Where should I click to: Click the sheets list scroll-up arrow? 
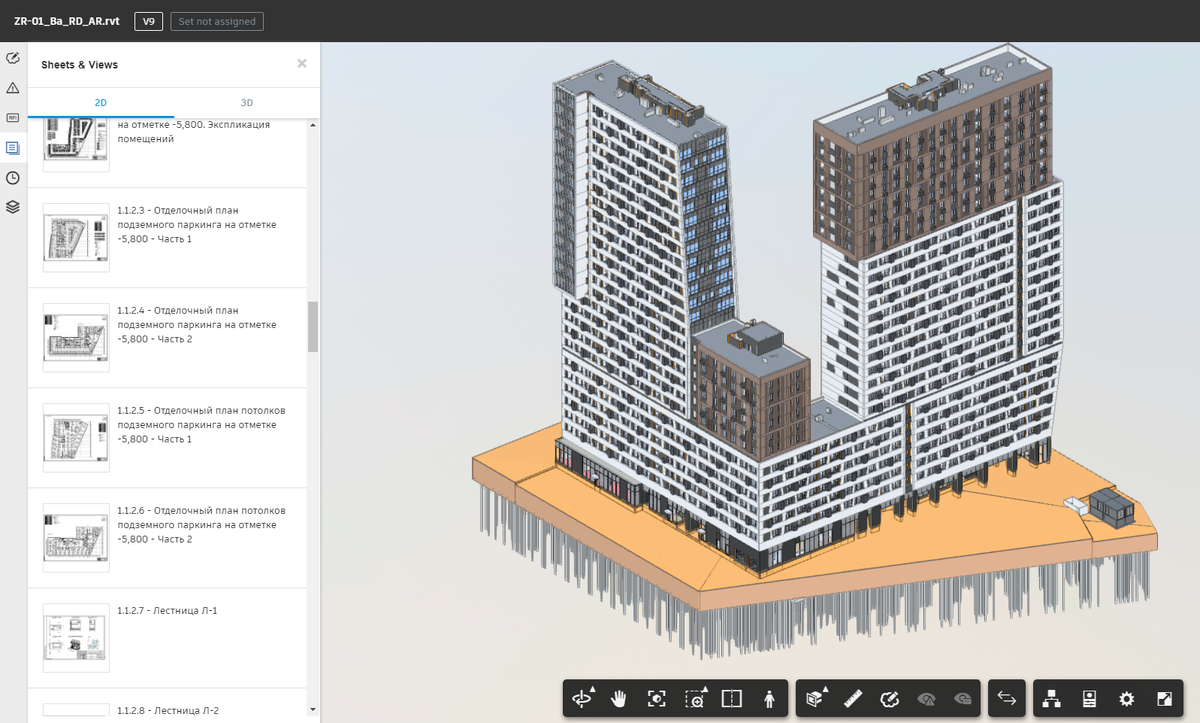click(x=313, y=125)
